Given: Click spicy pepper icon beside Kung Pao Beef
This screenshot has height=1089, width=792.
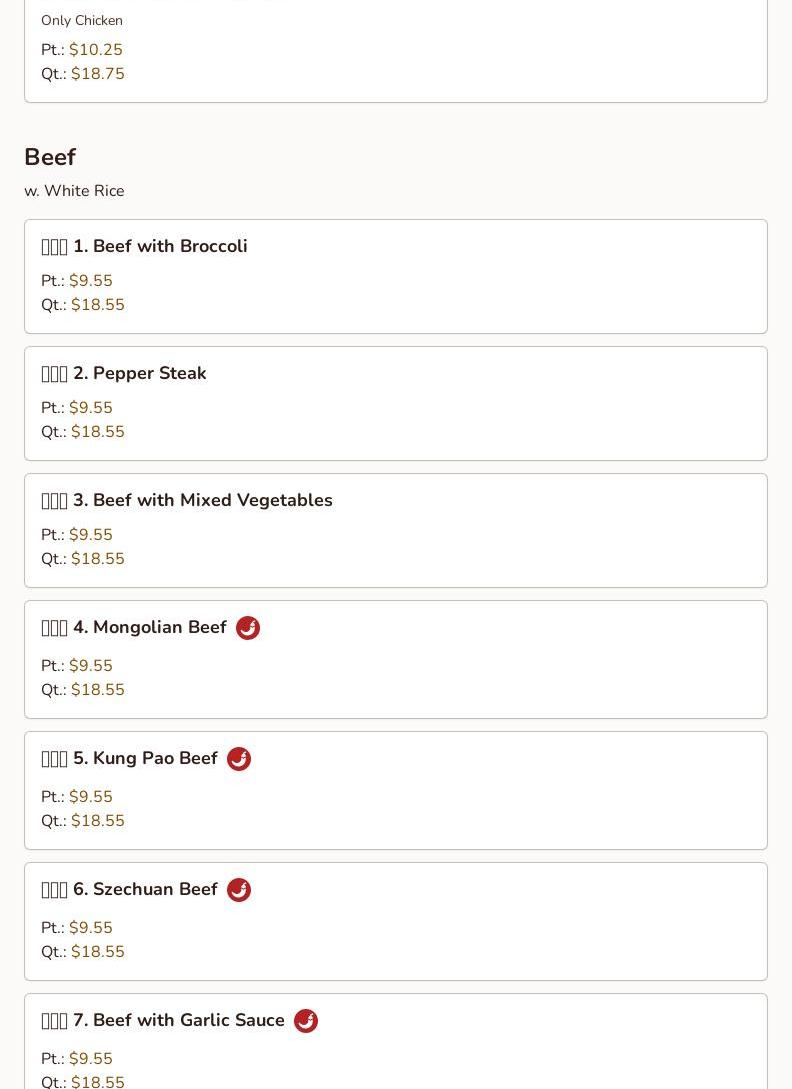Looking at the screenshot, I should 239,759.
